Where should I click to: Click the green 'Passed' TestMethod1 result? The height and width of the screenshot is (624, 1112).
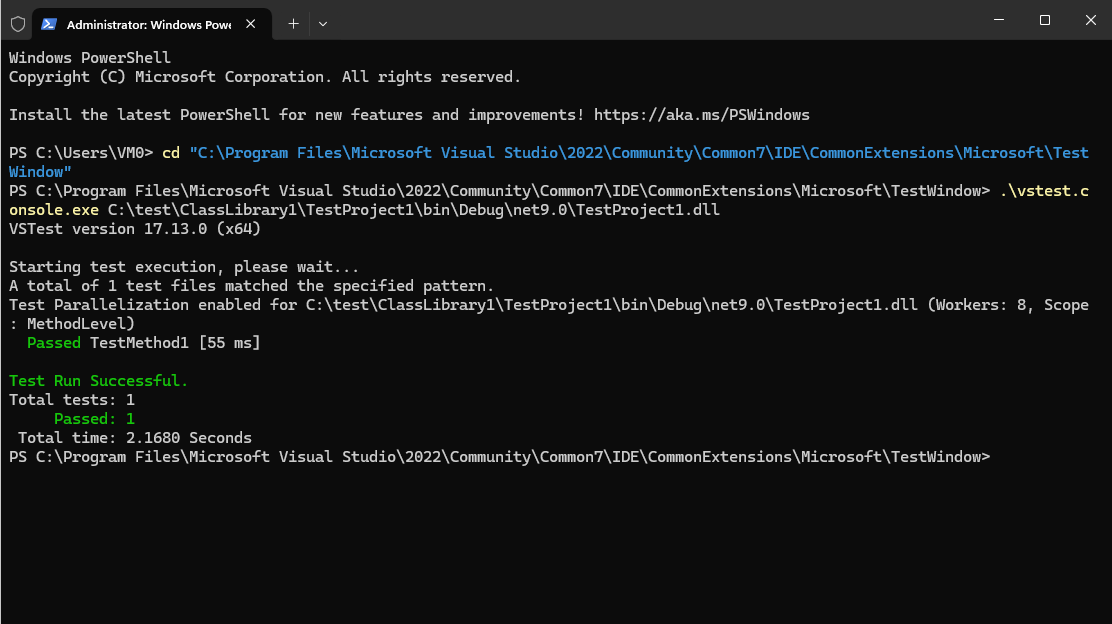53,343
